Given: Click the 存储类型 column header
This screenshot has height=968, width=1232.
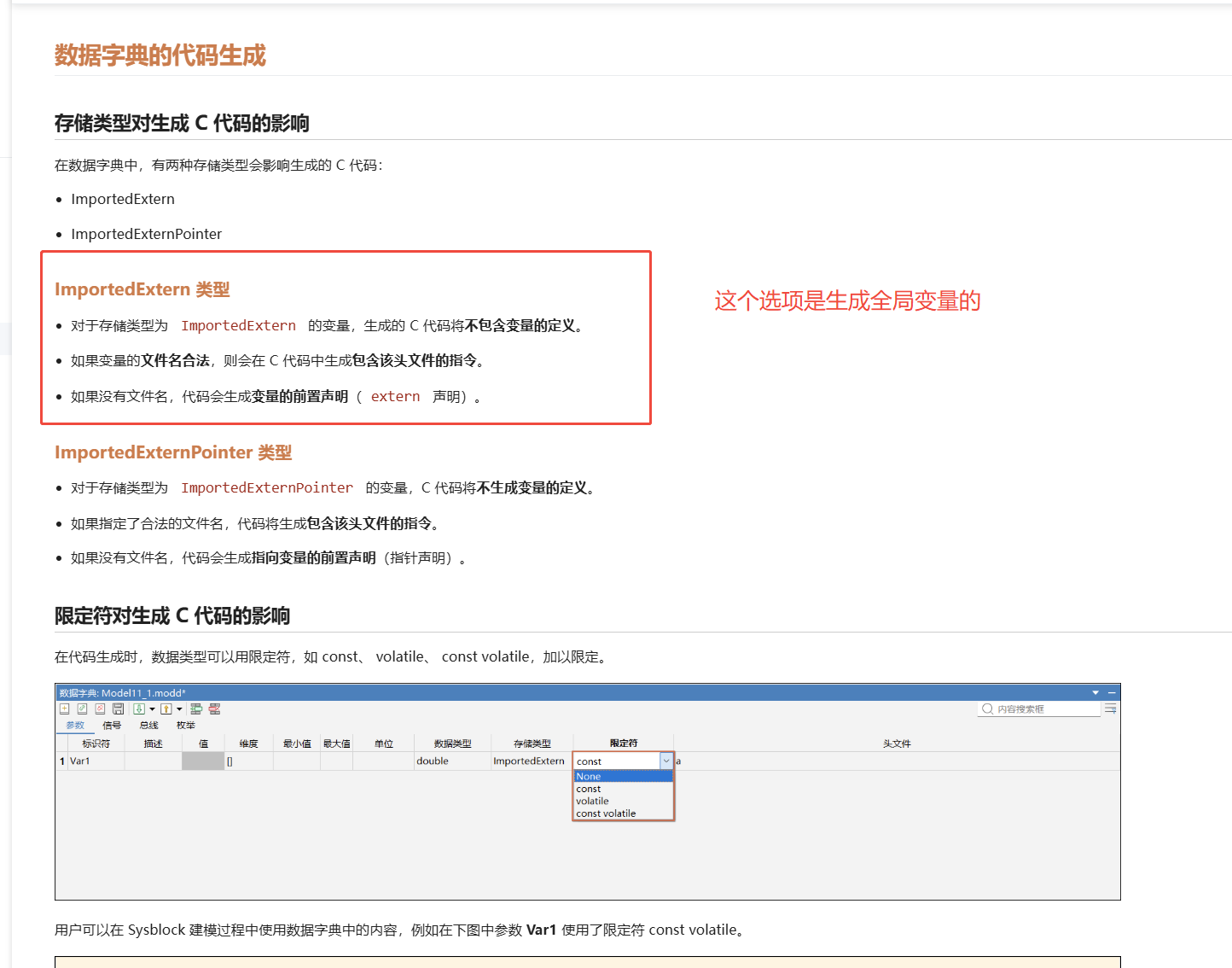Looking at the screenshot, I should 532,743.
